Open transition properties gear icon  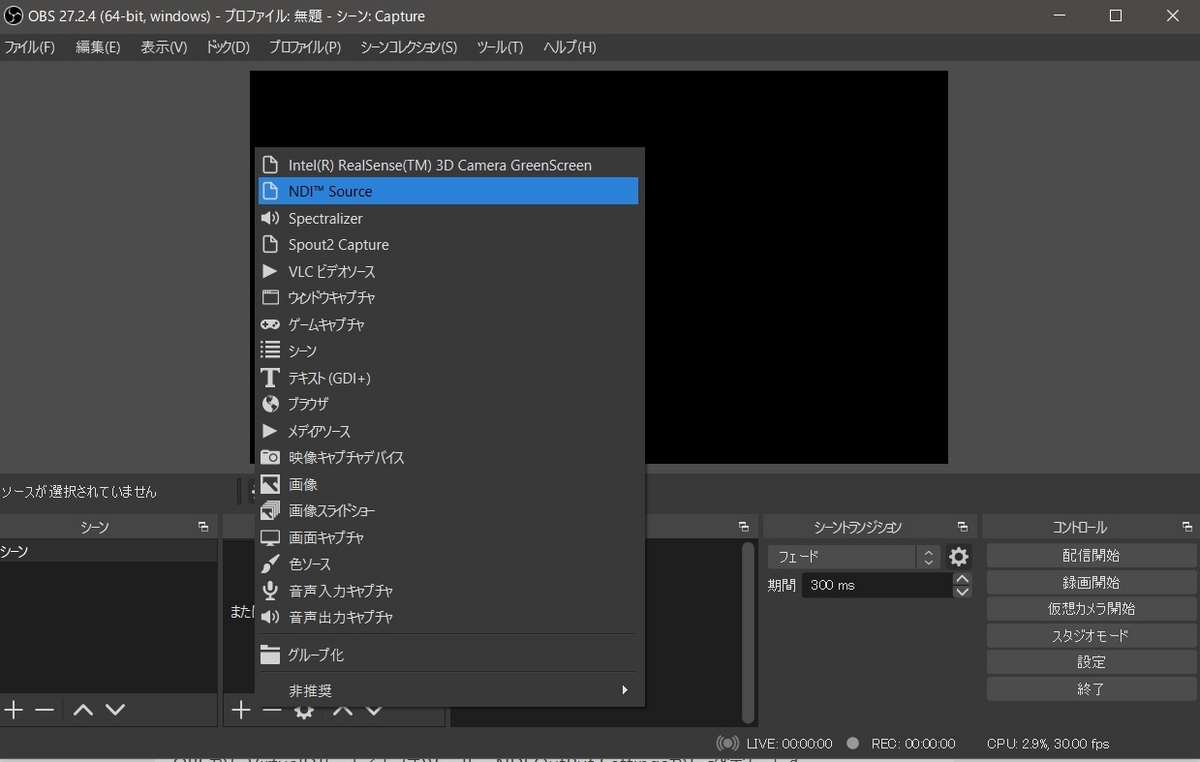[959, 557]
